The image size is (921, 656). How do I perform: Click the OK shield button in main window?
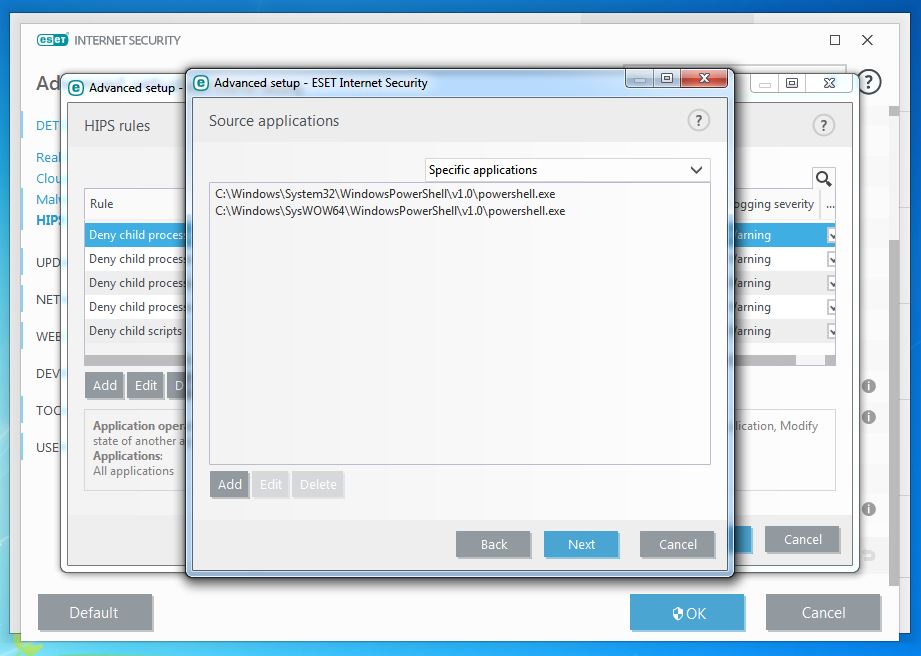(x=687, y=613)
